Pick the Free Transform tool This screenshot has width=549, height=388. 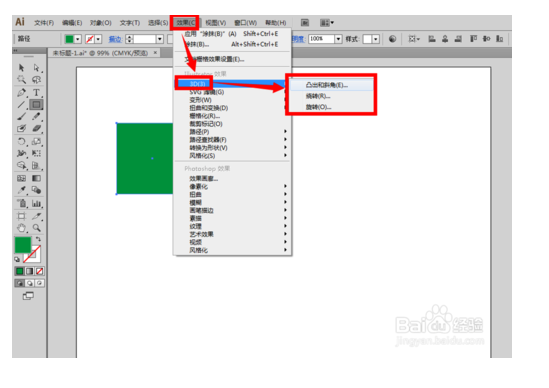[x=36, y=153]
